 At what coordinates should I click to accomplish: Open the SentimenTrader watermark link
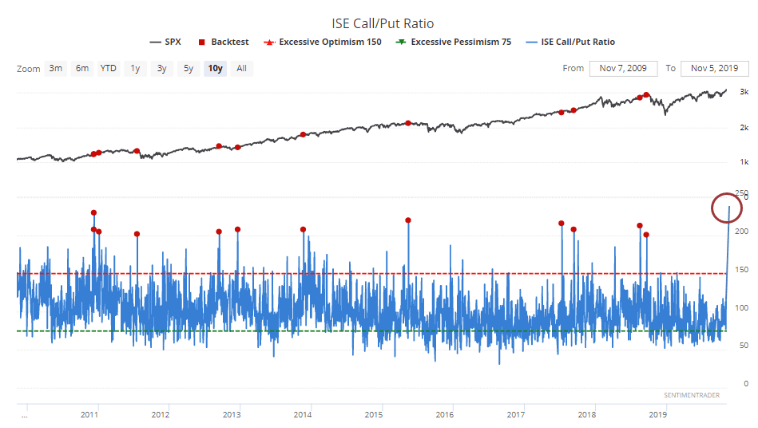click(691, 396)
